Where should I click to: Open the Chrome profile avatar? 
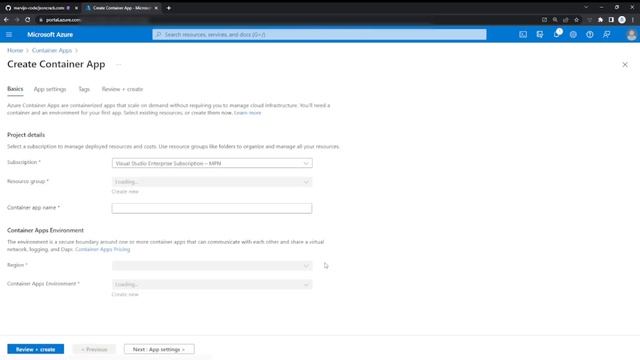click(622, 20)
